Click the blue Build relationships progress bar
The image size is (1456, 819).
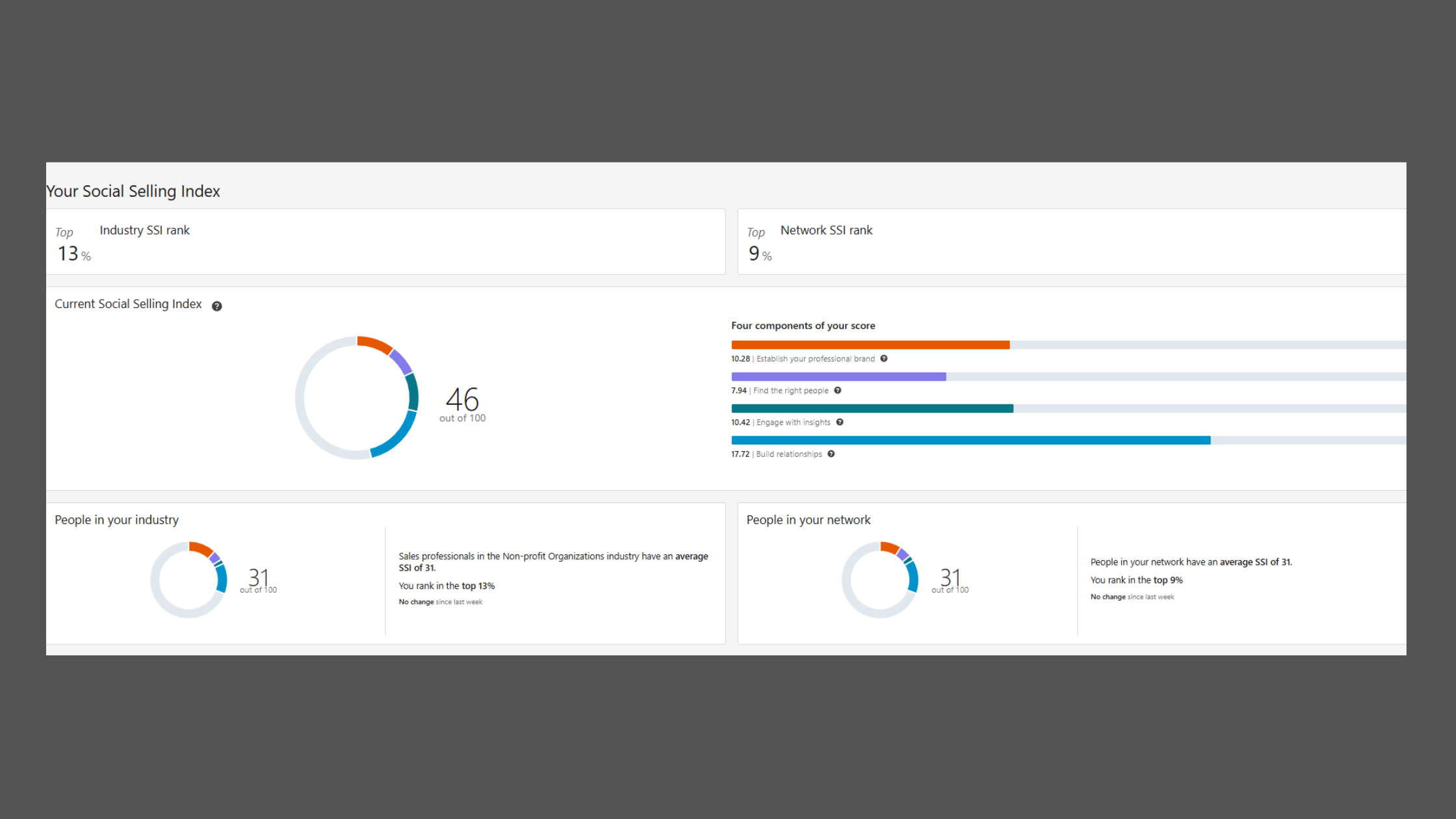[971, 441]
